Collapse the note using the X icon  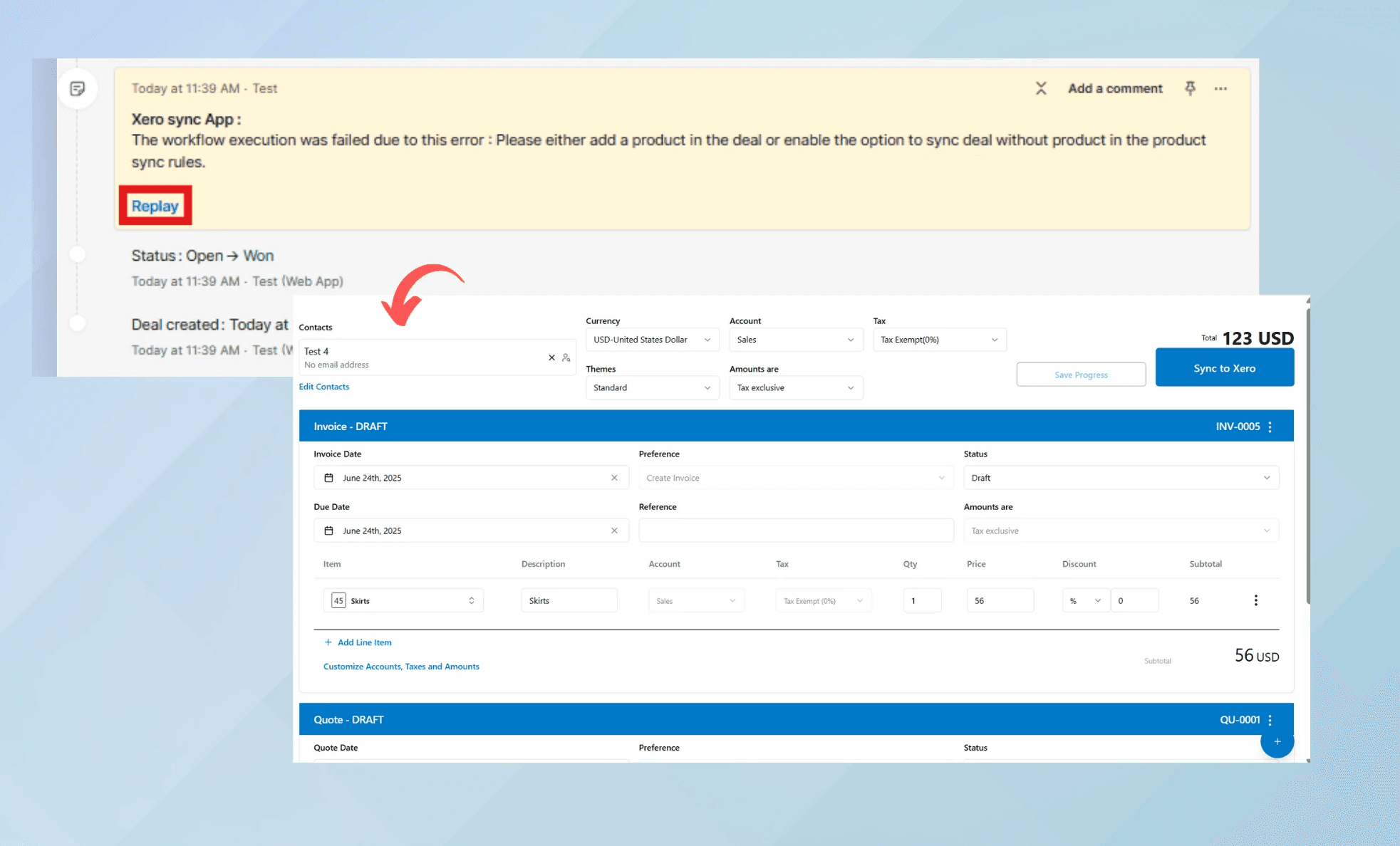tap(1041, 88)
